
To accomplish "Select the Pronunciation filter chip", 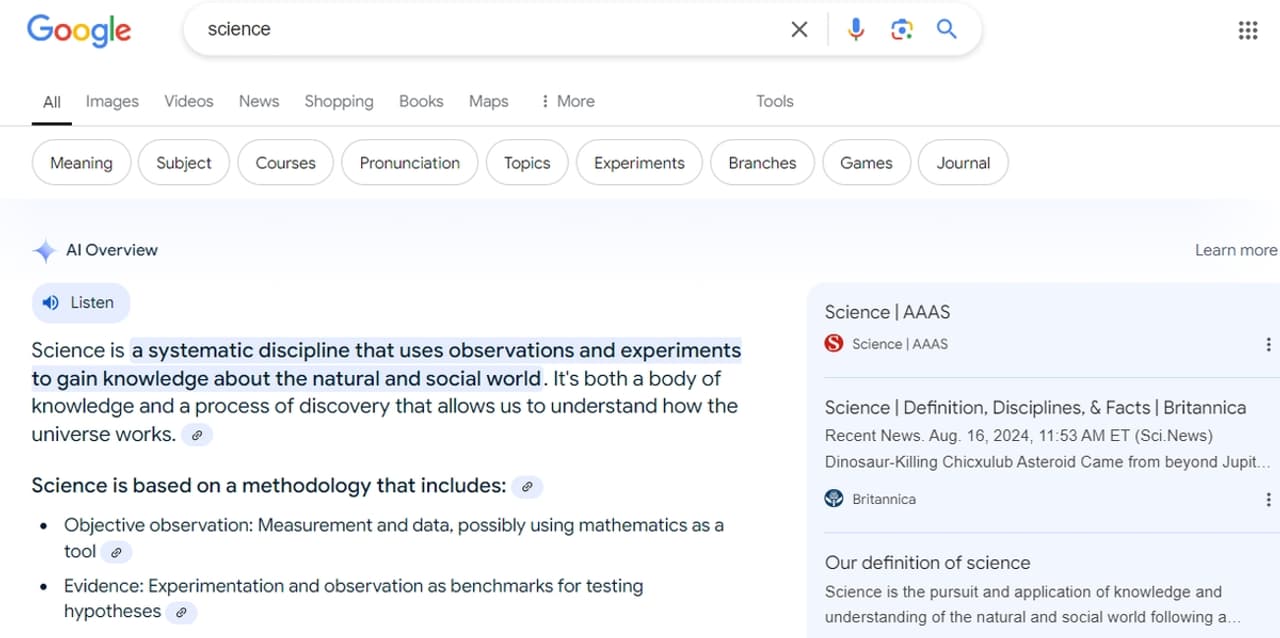I will pyautogui.click(x=410, y=163).
